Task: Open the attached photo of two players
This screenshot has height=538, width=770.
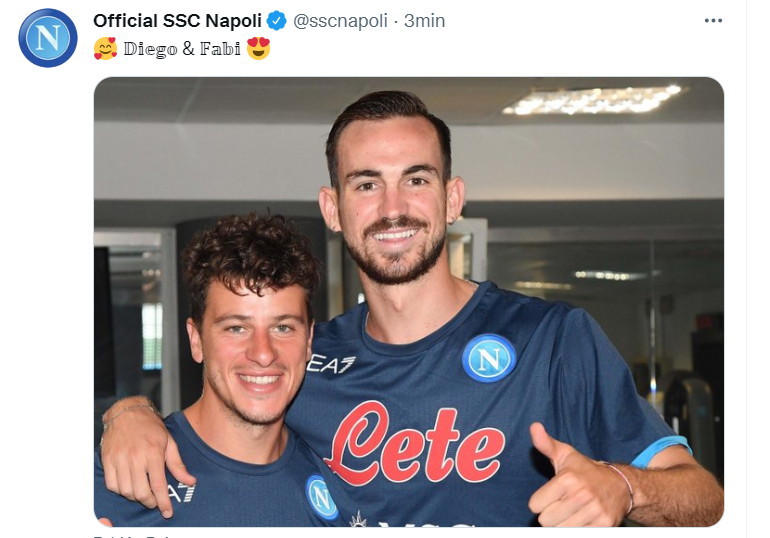Action: tap(409, 301)
